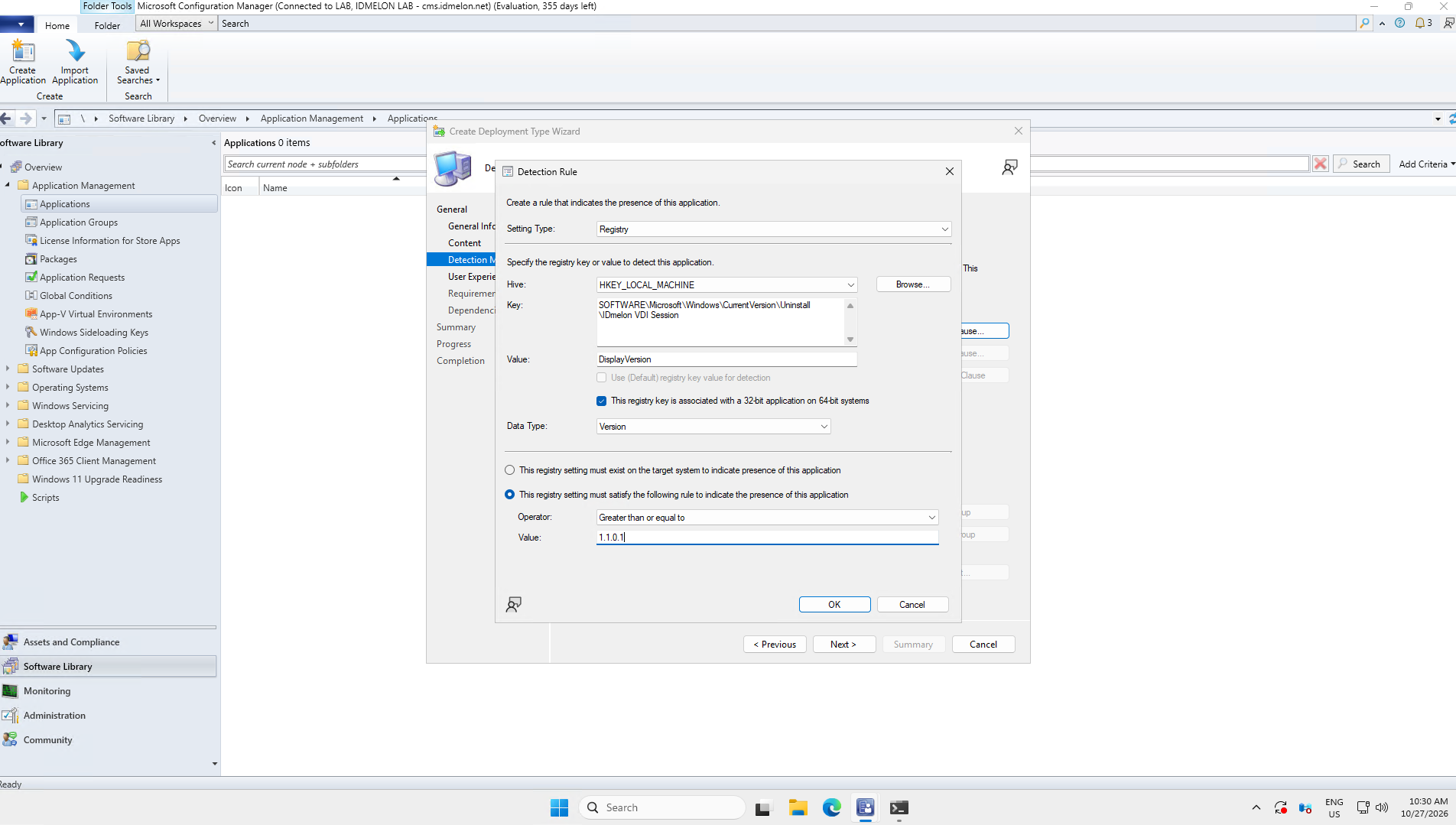Select 'registry setting must exist' radio option

[x=510, y=470]
